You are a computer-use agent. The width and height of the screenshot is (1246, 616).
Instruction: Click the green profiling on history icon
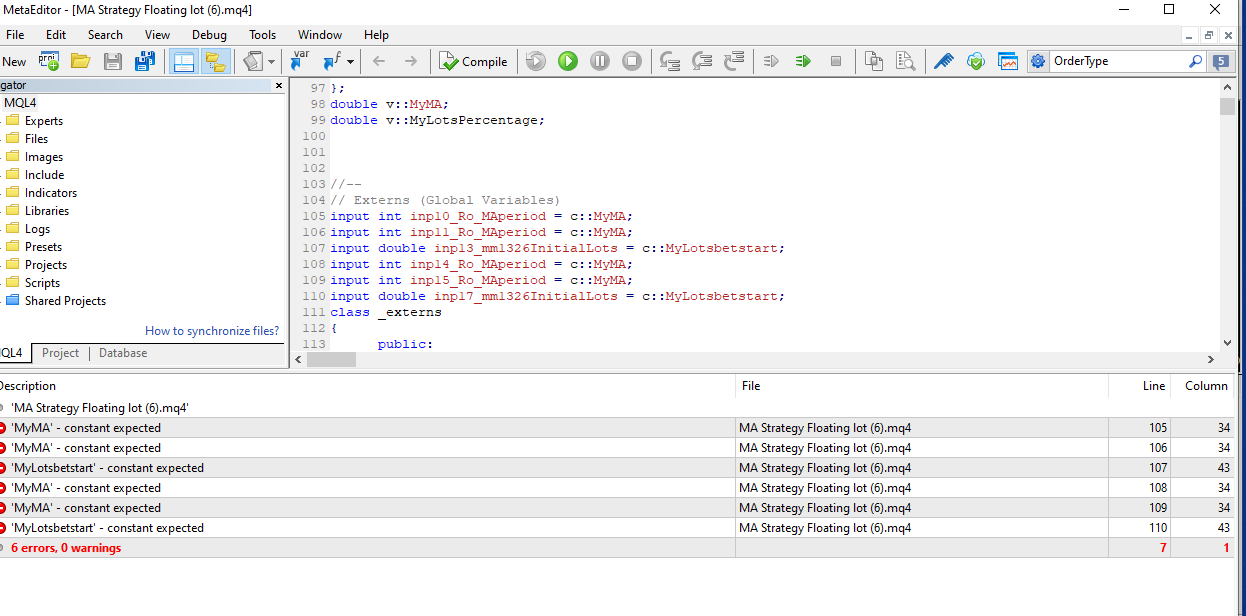pyautogui.click(x=803, y=61)
